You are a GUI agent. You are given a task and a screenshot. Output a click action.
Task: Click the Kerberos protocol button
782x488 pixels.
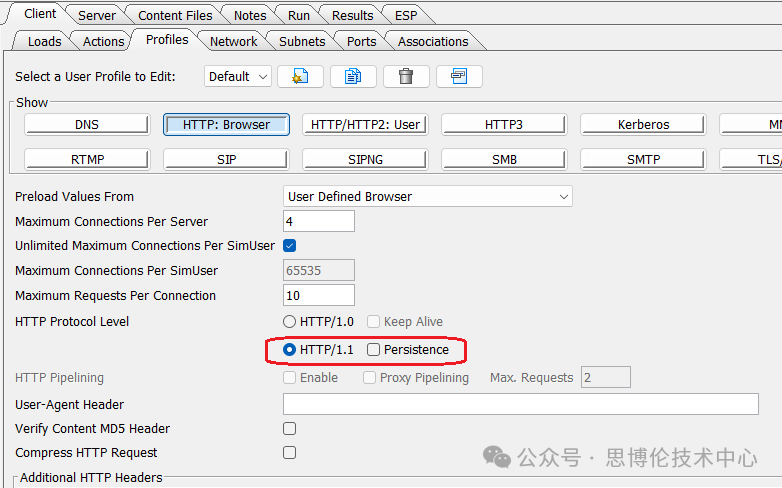click(643, 125)
